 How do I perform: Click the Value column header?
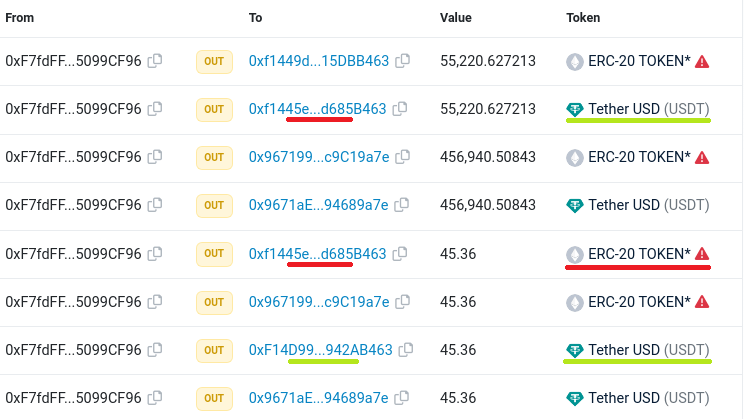click(457, 18)
